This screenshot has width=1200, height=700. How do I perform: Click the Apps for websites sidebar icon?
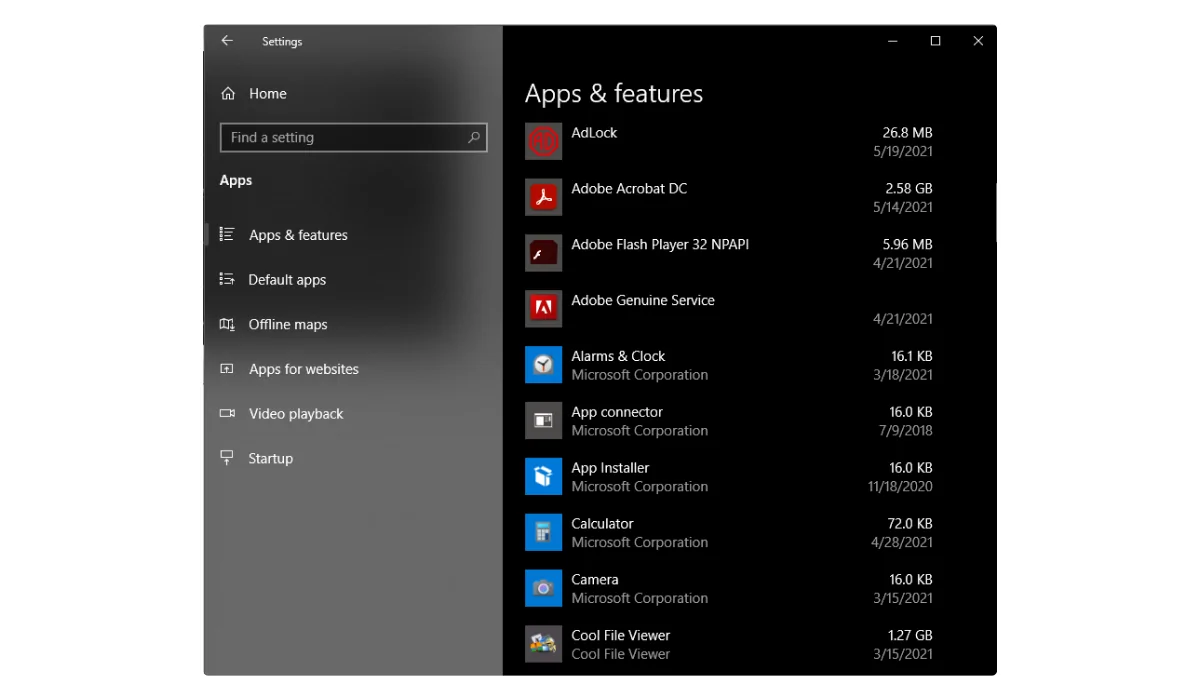point(227,369)
